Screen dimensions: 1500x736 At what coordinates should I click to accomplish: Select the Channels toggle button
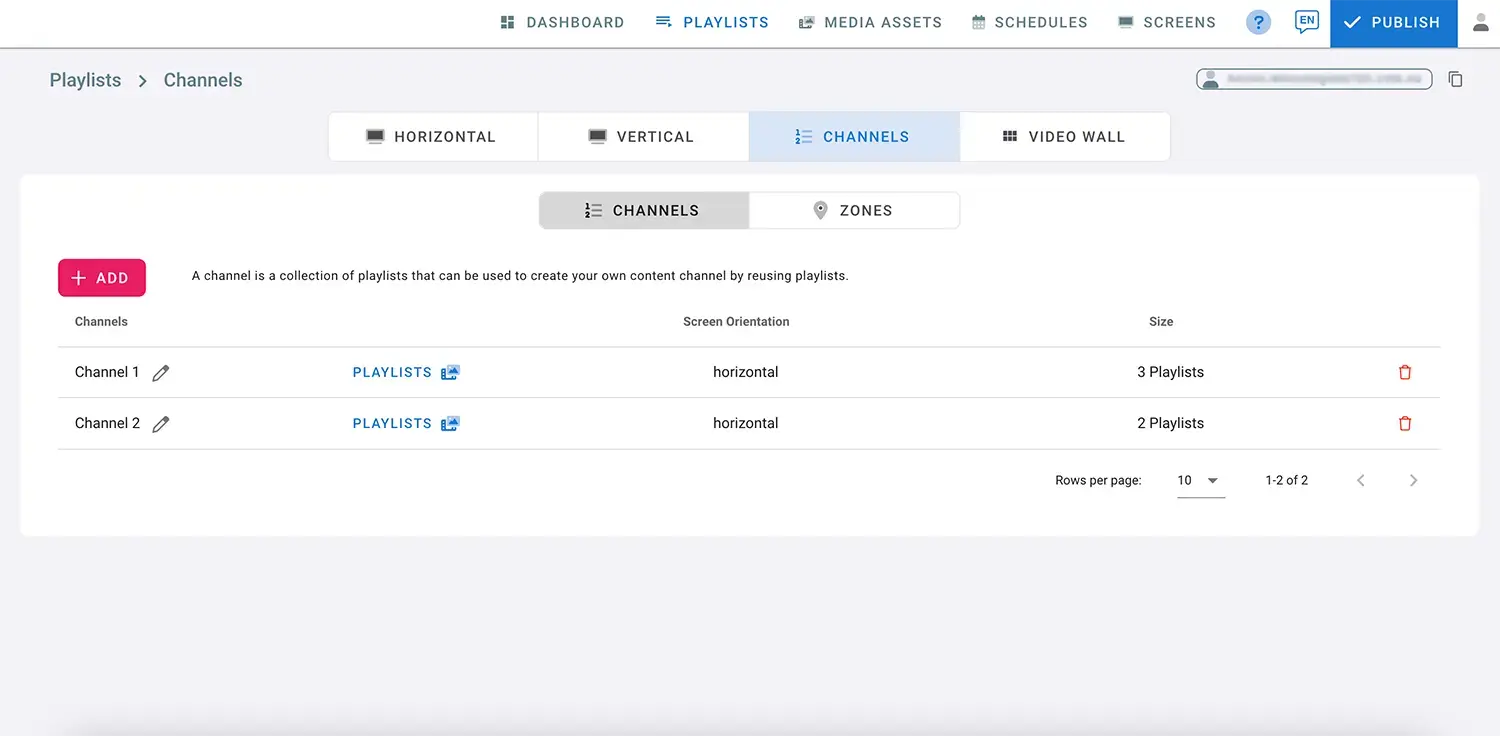(644, 210)
